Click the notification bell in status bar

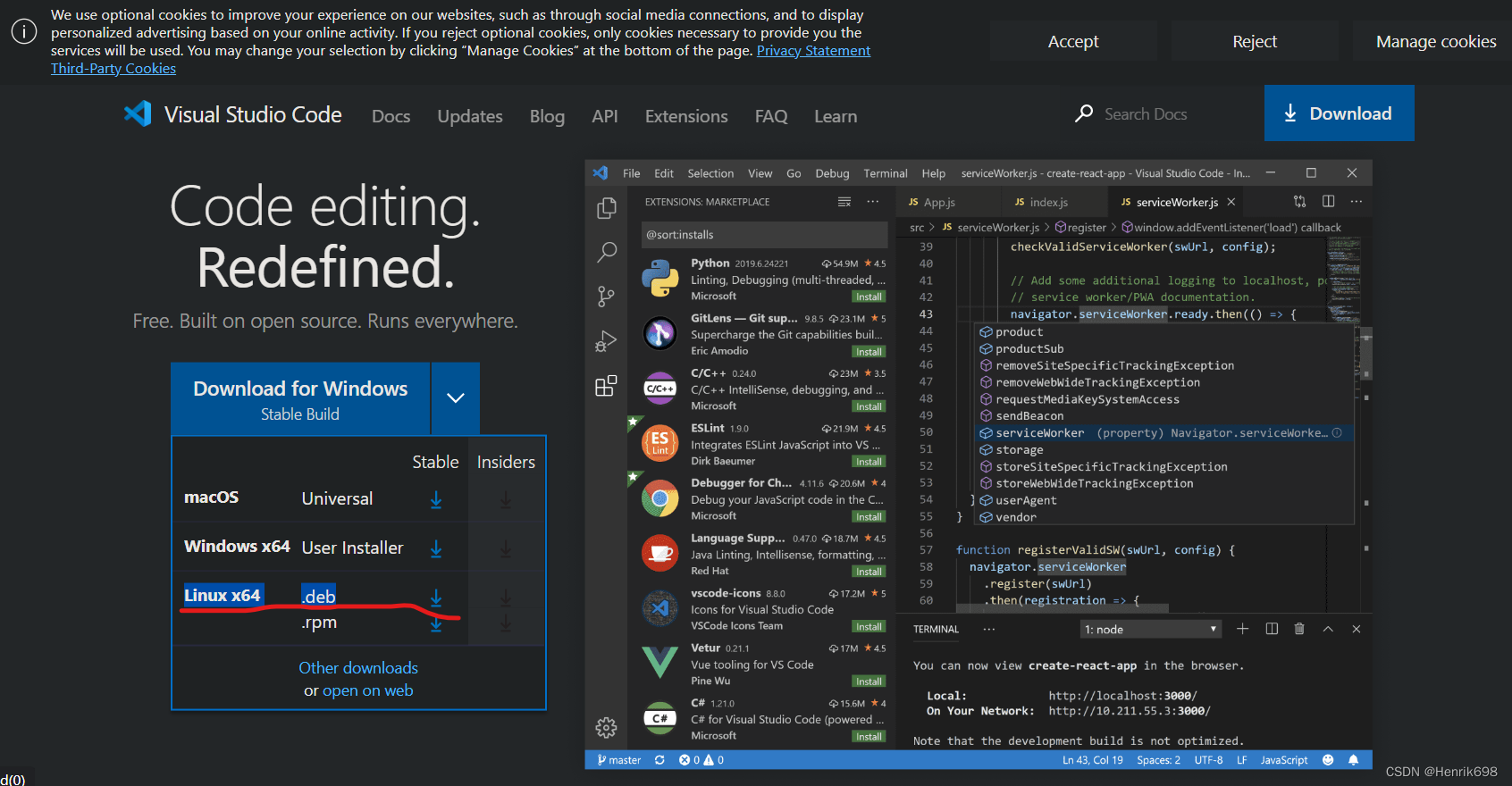point(1353,760)
